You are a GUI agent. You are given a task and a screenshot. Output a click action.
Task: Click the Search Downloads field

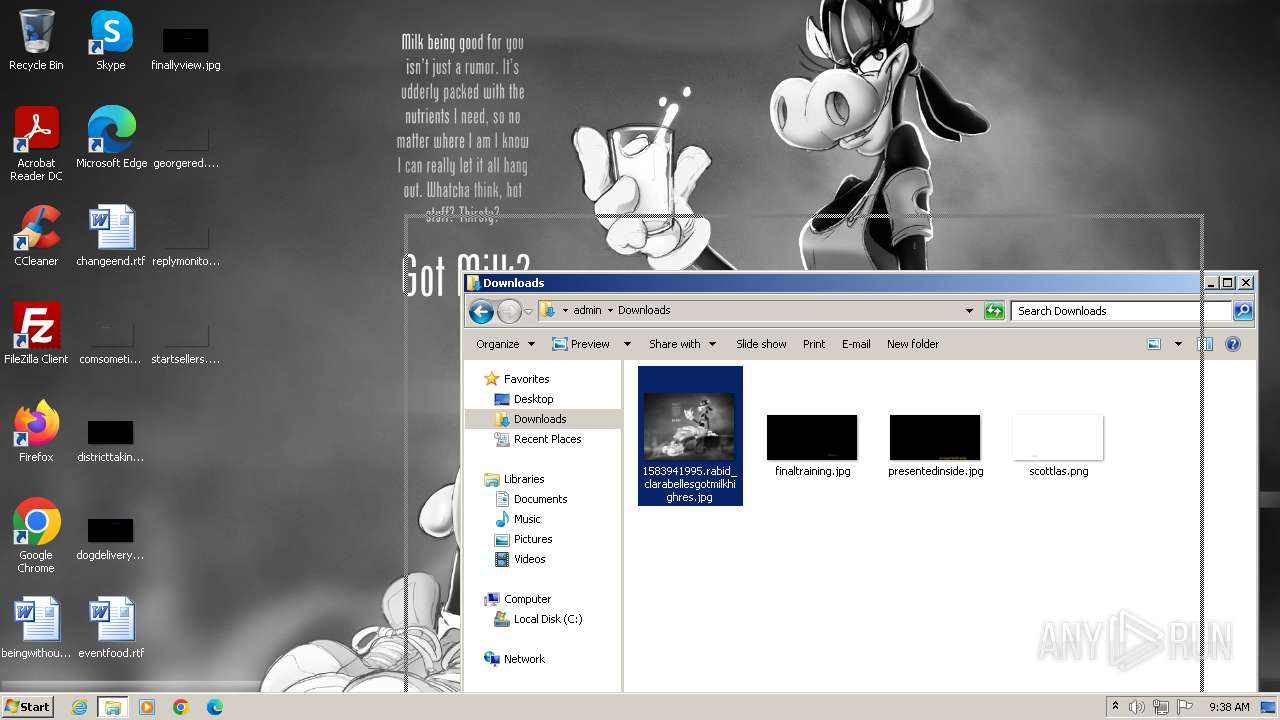click(x=1120, y=311)
